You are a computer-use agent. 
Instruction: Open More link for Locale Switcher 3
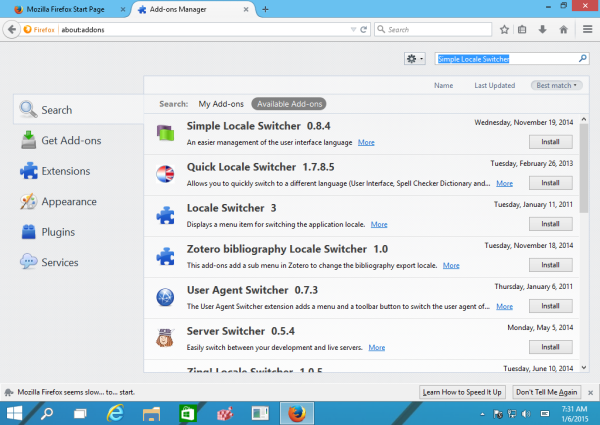pos(379,224)
